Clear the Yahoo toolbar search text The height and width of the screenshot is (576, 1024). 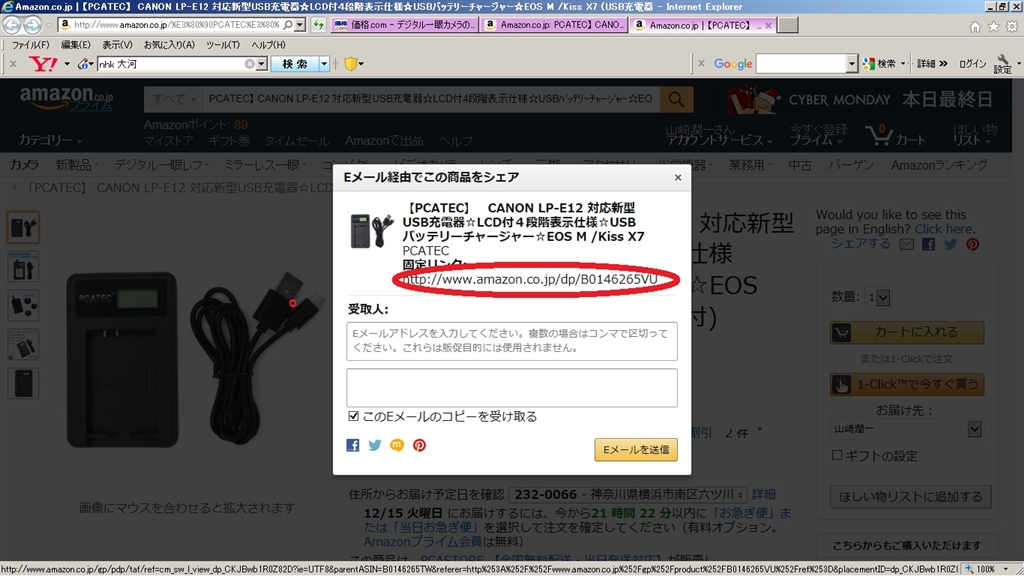[x=249, y=64]
